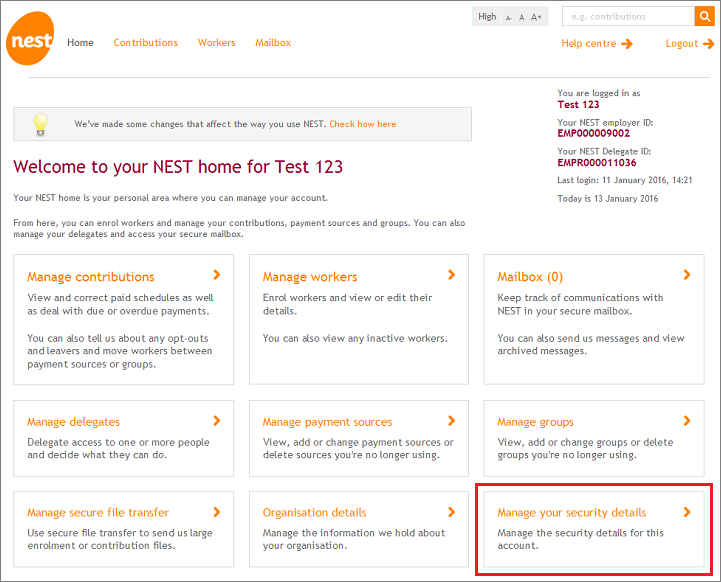
Task: Click the nest logo
Action: 30,39
